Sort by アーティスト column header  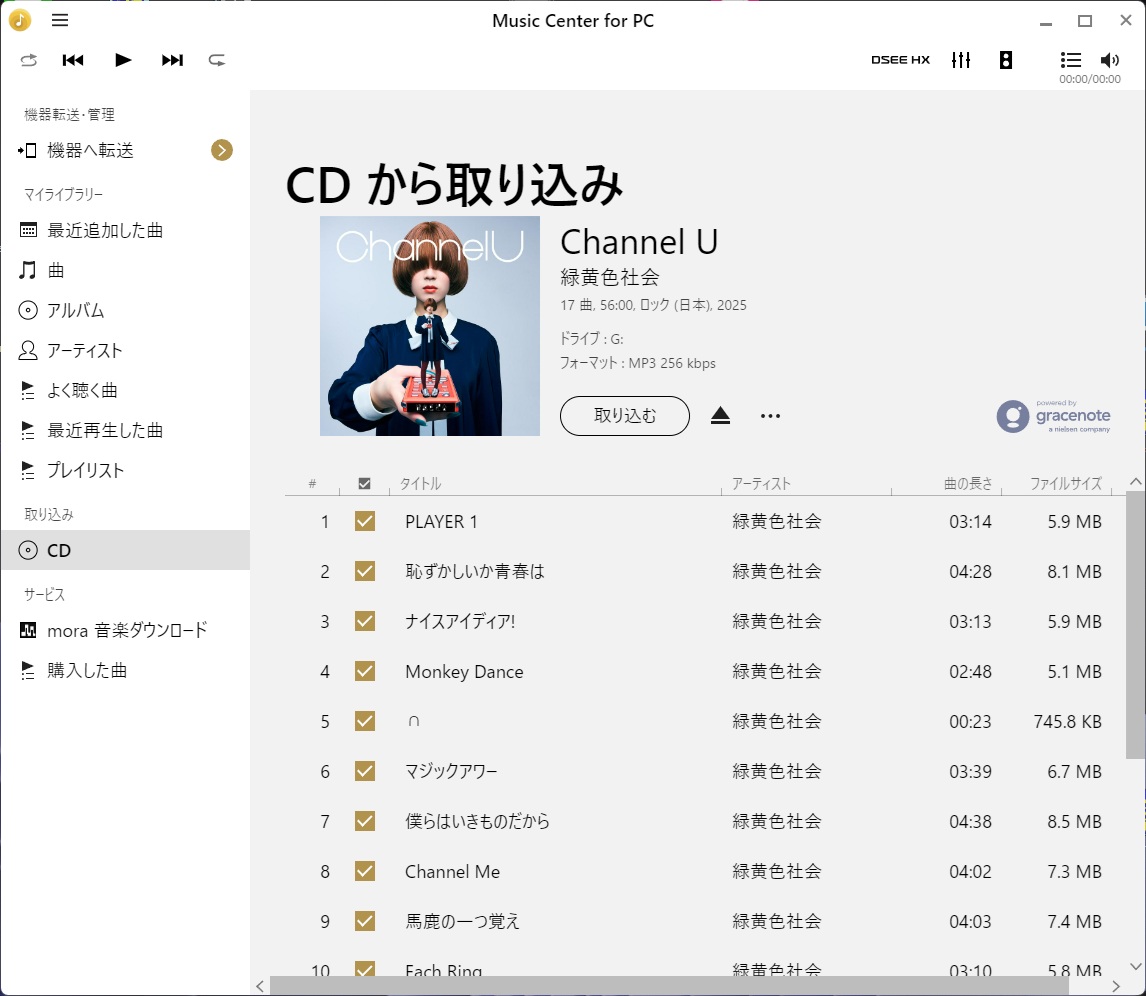click(762, 484)
